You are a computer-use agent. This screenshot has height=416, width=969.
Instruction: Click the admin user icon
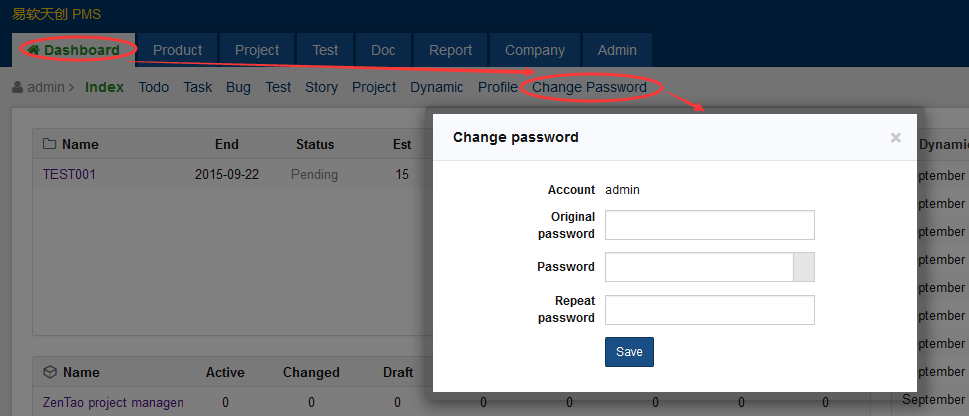click(x=18, y=88)
